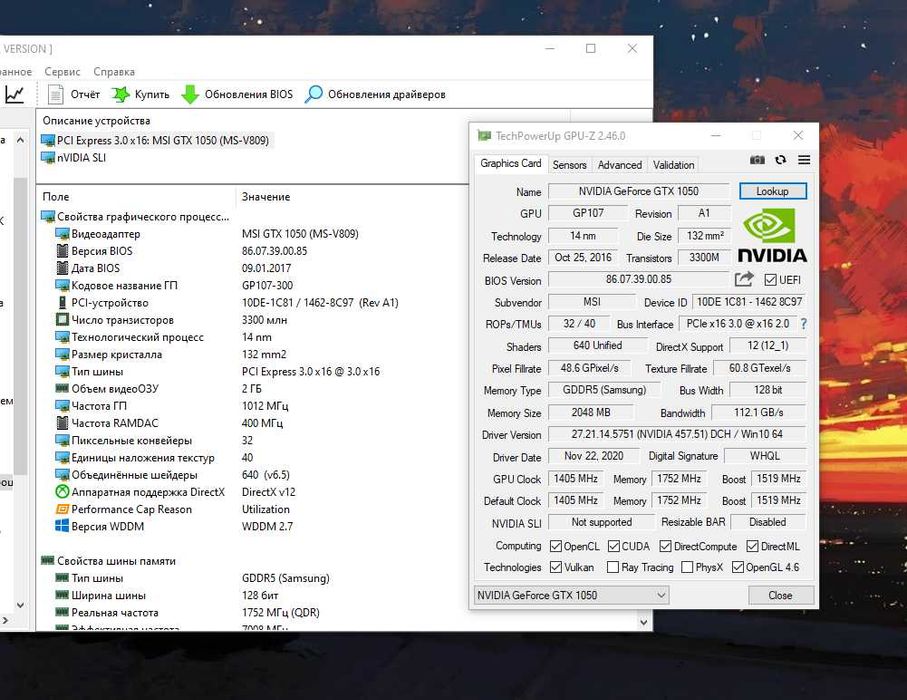This screenshot has width=907, height=700.
Task: Select the Видеоадаптер row icon
Action: click(x=62, y=234)
